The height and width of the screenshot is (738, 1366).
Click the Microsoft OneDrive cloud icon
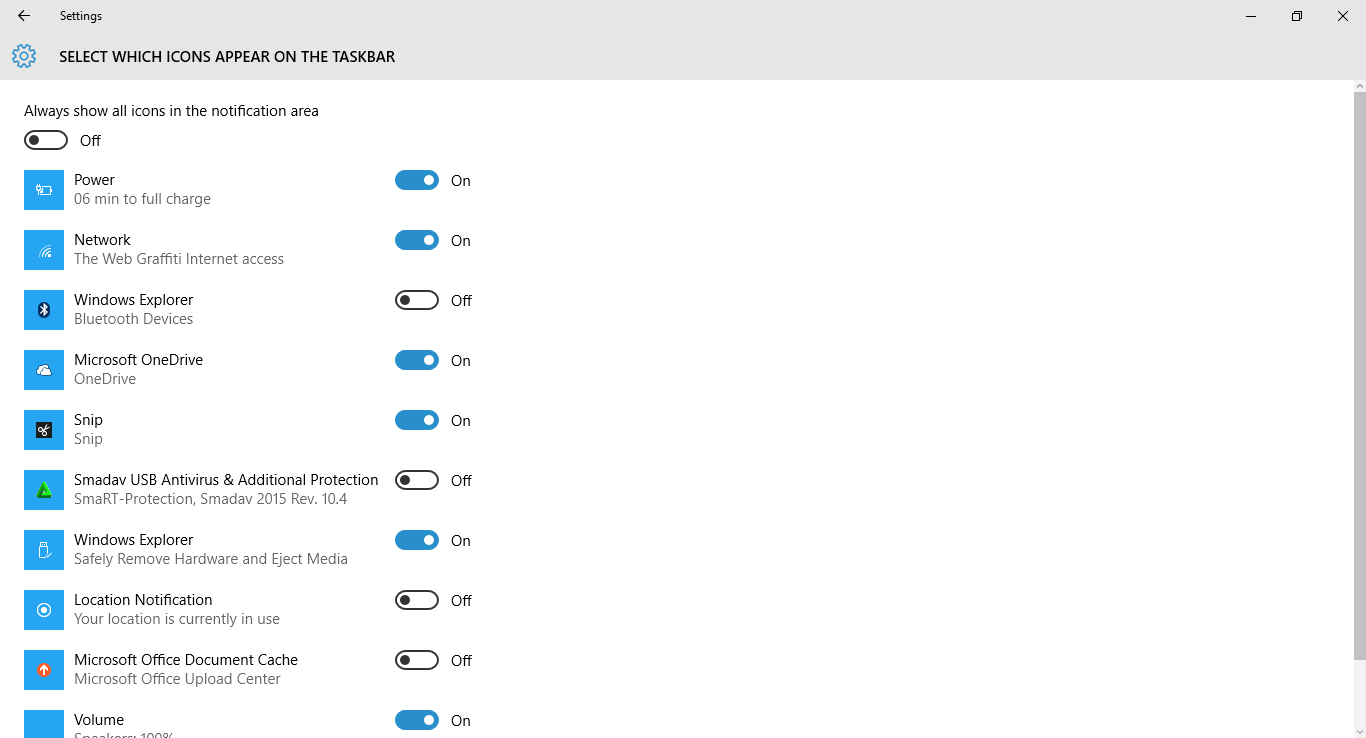click(44, 370)
